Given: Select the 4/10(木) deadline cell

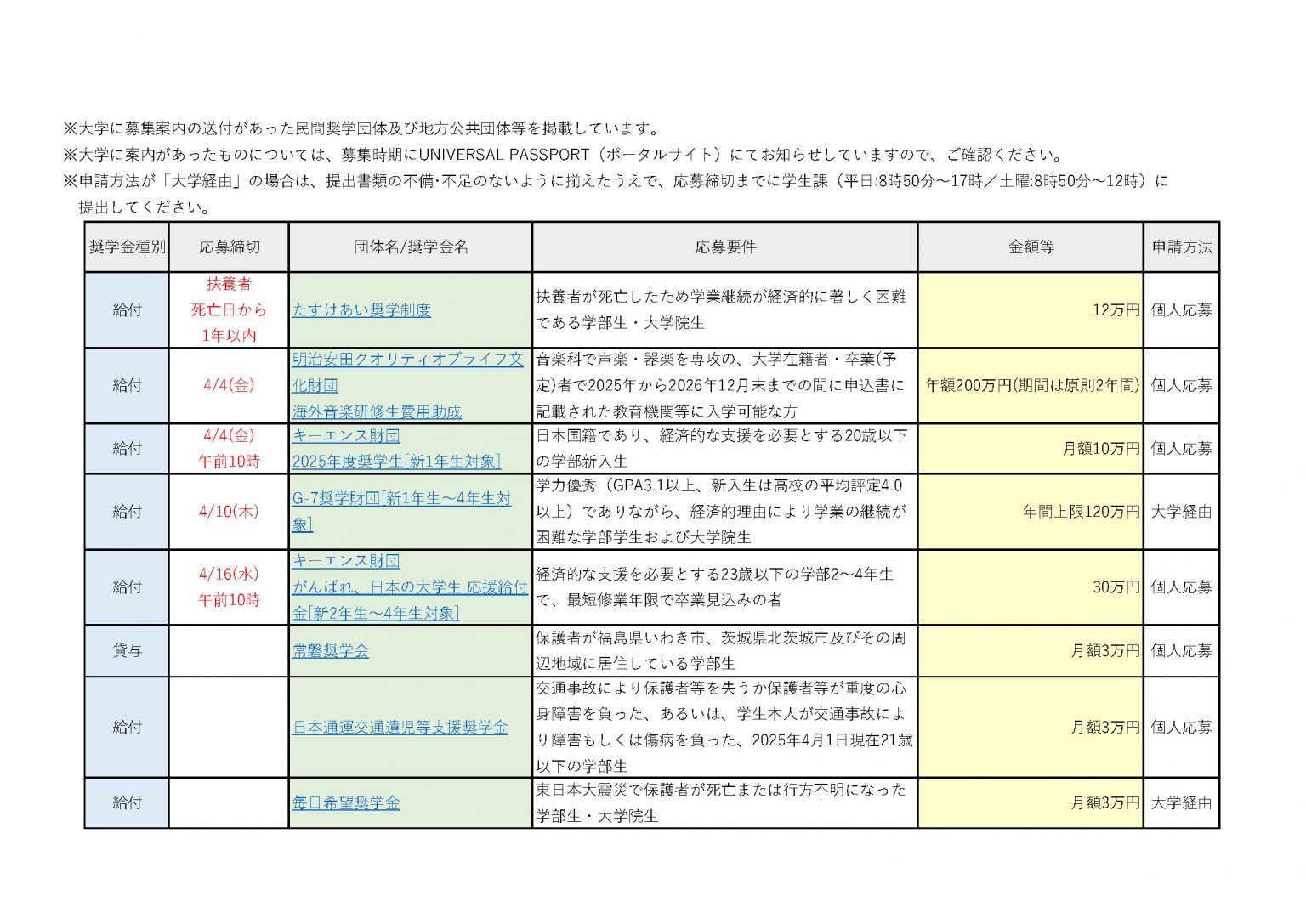Looking at the screenshot, I should 229,512.
